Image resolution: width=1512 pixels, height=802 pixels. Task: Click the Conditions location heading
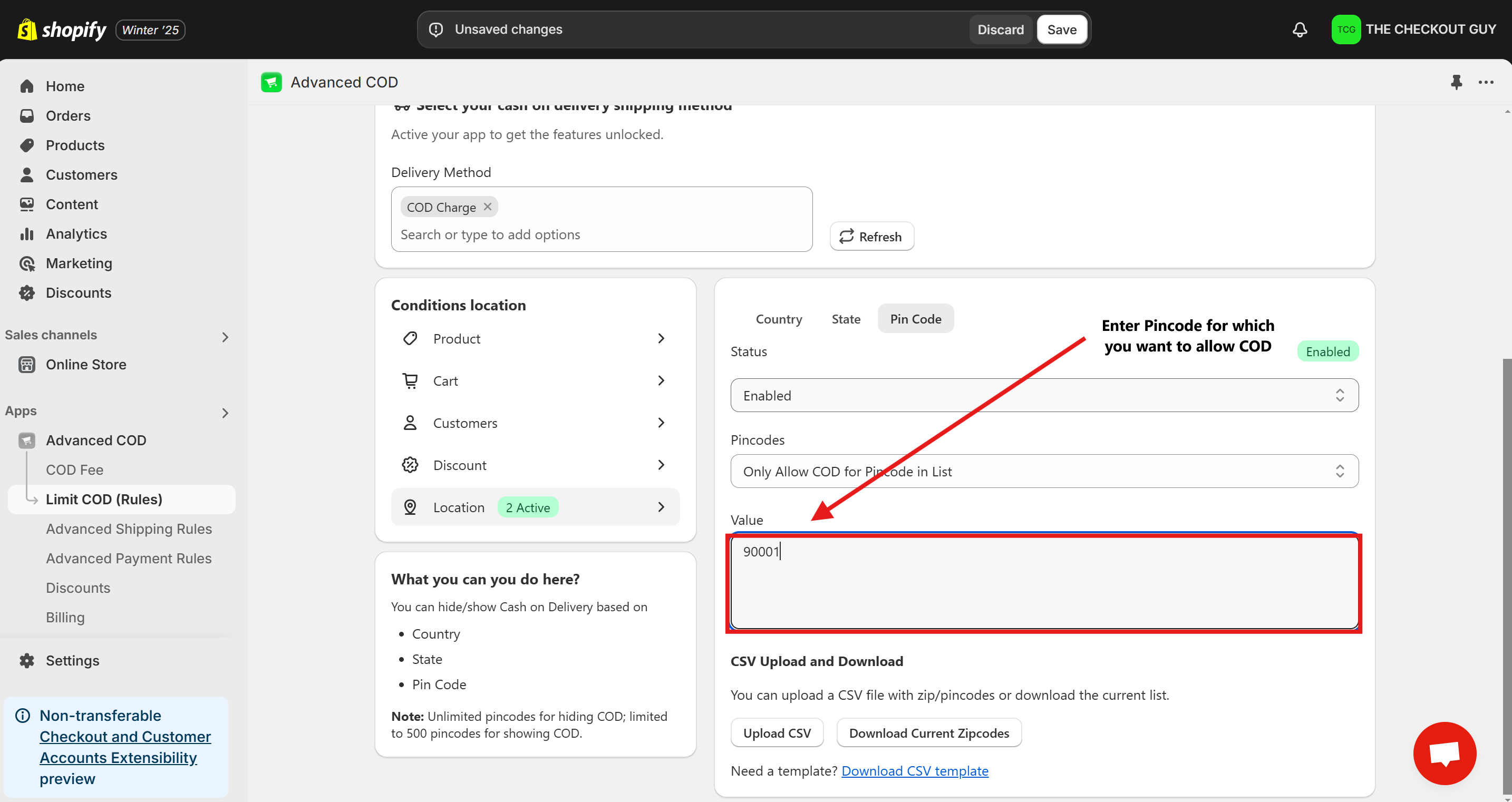458,305
